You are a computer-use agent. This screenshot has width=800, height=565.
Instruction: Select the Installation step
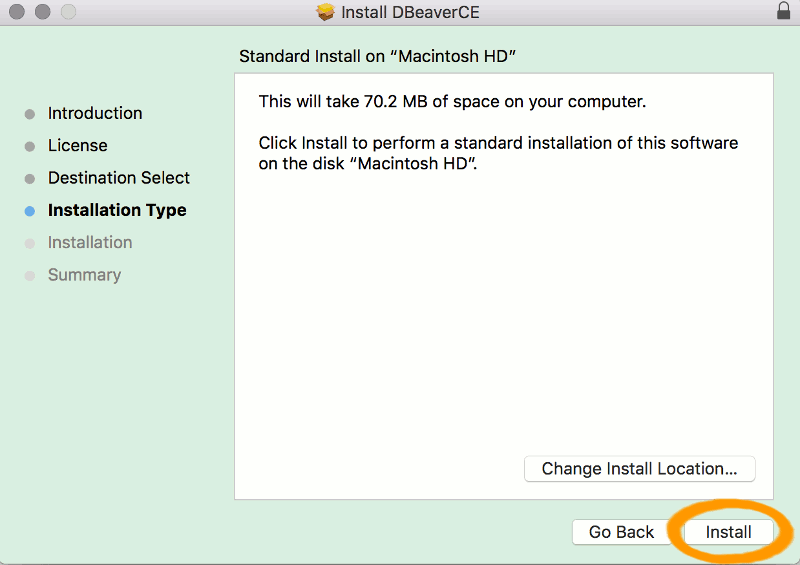click(90, 242)
